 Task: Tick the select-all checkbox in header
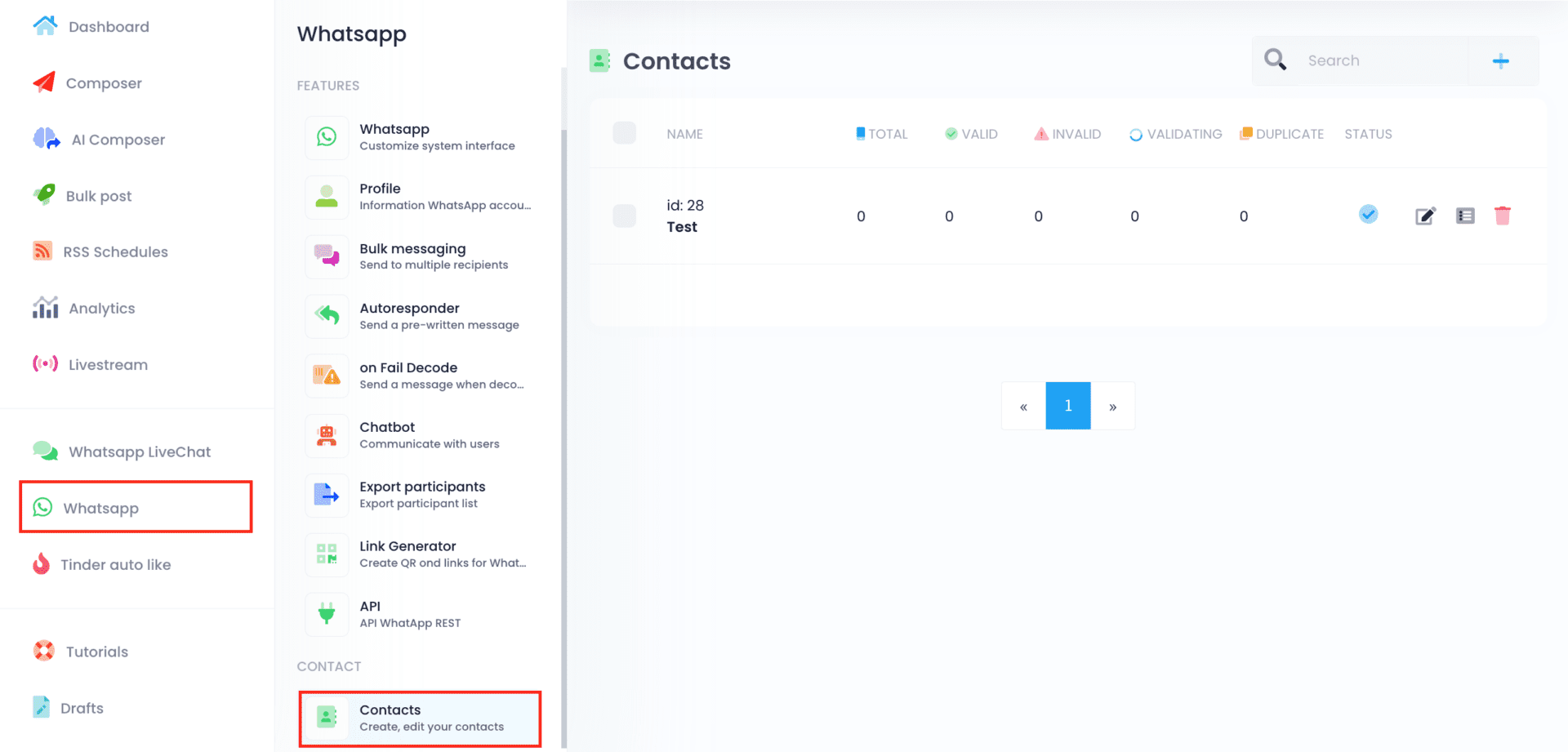coord(625,133)
